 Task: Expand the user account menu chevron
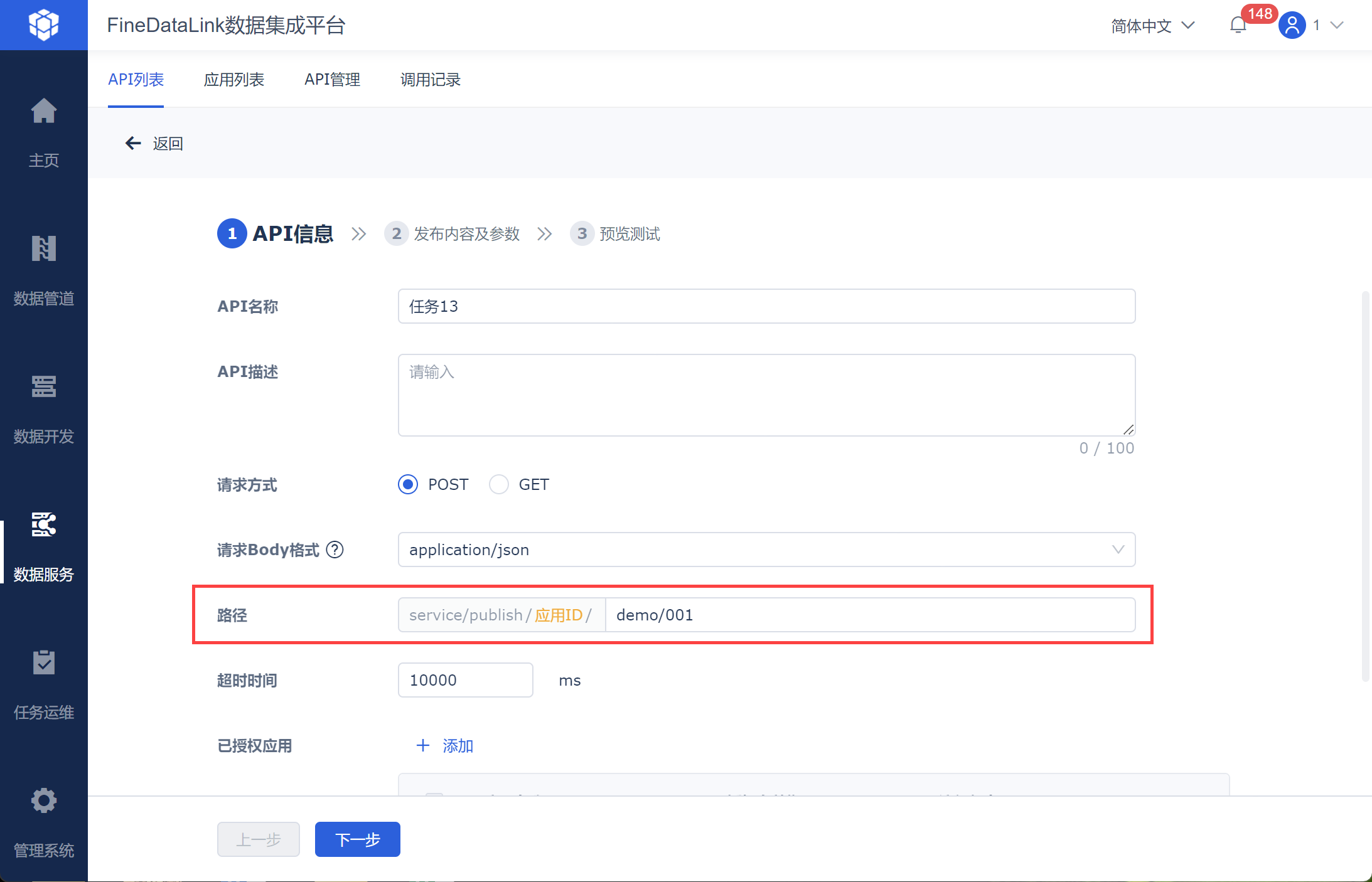(1337, 25)
